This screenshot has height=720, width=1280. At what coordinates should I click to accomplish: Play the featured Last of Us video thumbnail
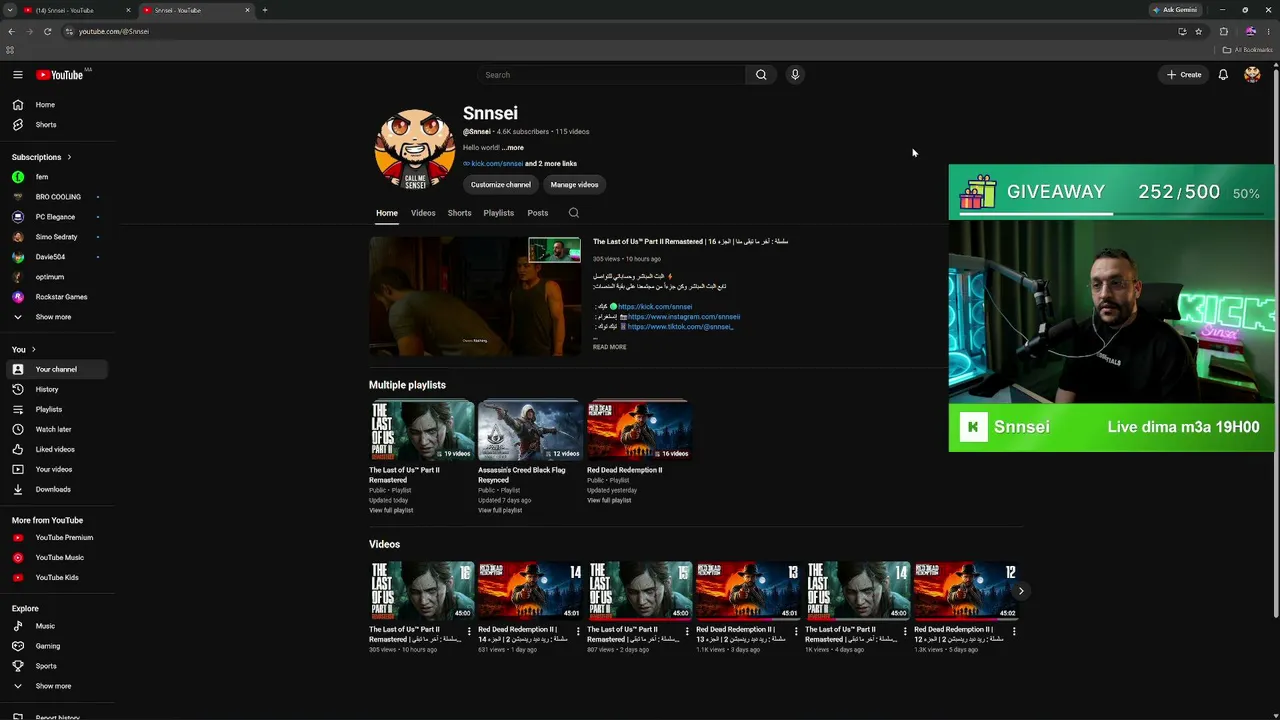(x=475, y=296)
